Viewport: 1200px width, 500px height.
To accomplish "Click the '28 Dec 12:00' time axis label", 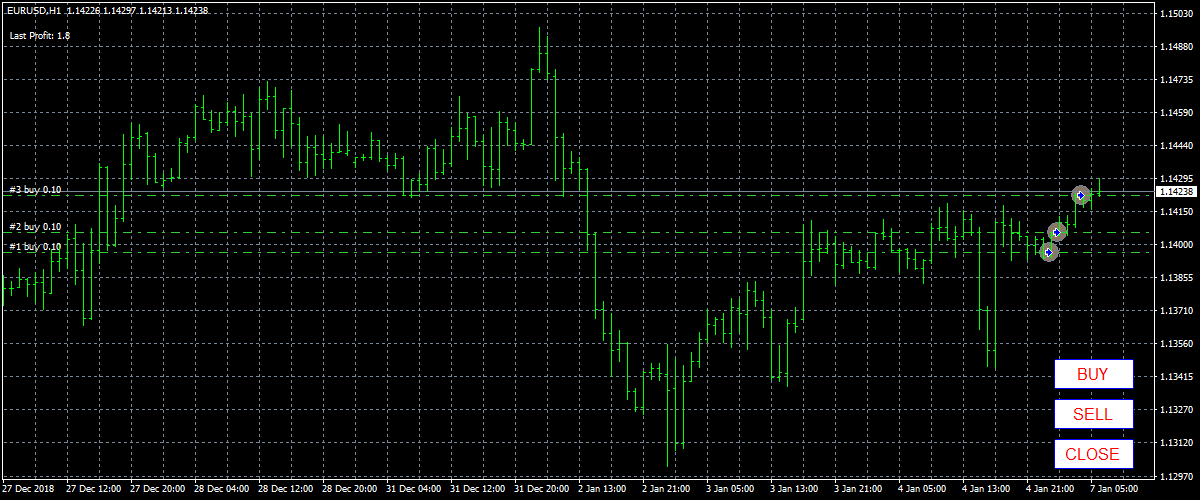I will [x=286, y=490].
